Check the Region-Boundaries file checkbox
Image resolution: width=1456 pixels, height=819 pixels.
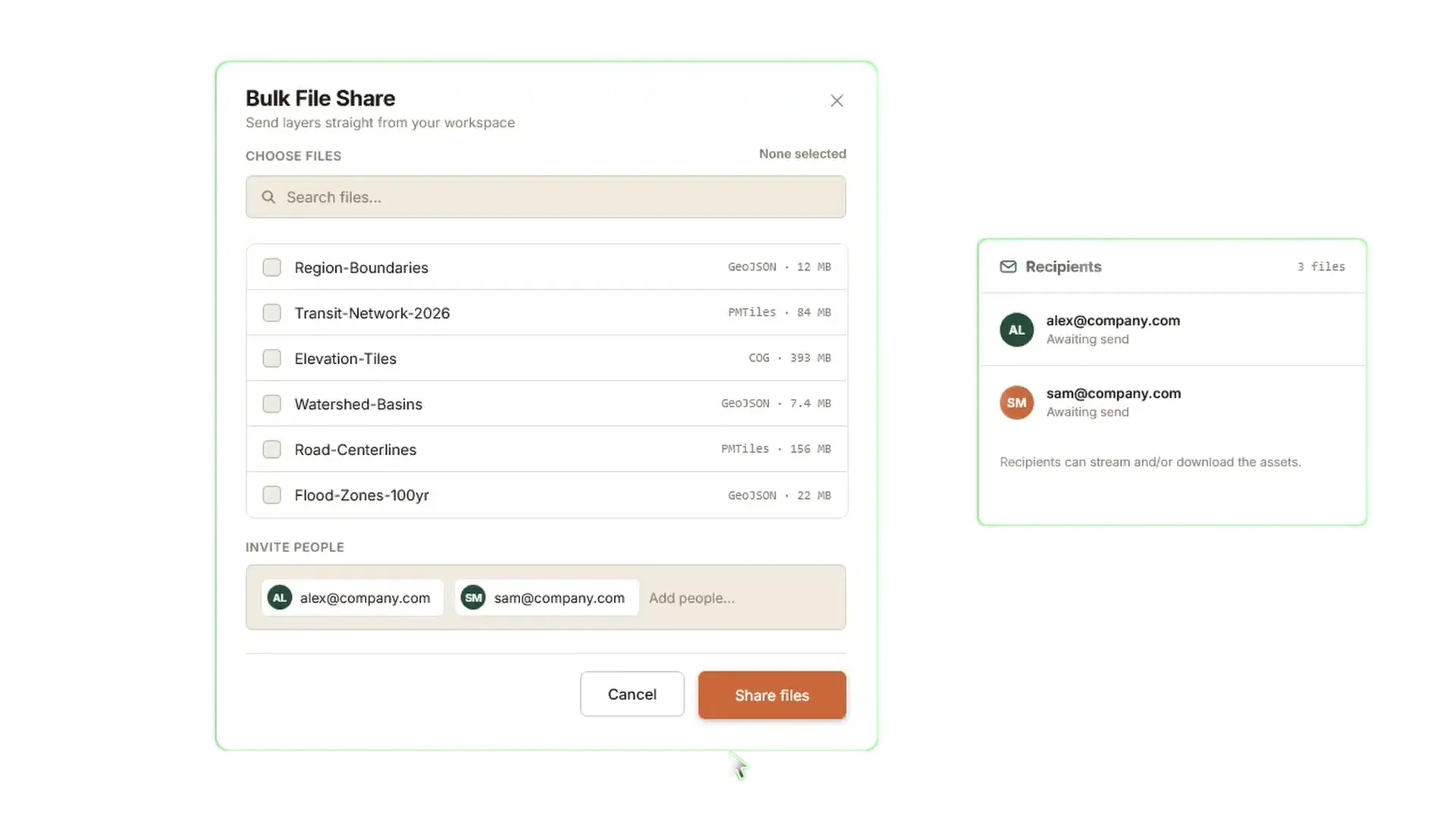(x=271, y=267)
